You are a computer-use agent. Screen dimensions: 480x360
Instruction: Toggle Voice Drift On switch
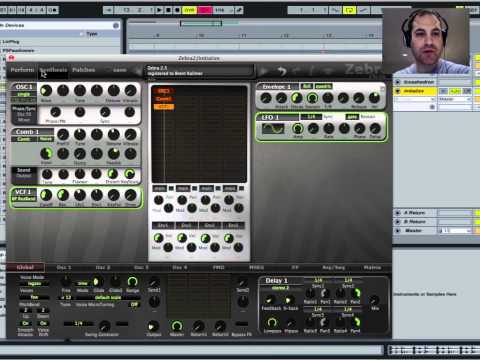(x=43, y=323)
